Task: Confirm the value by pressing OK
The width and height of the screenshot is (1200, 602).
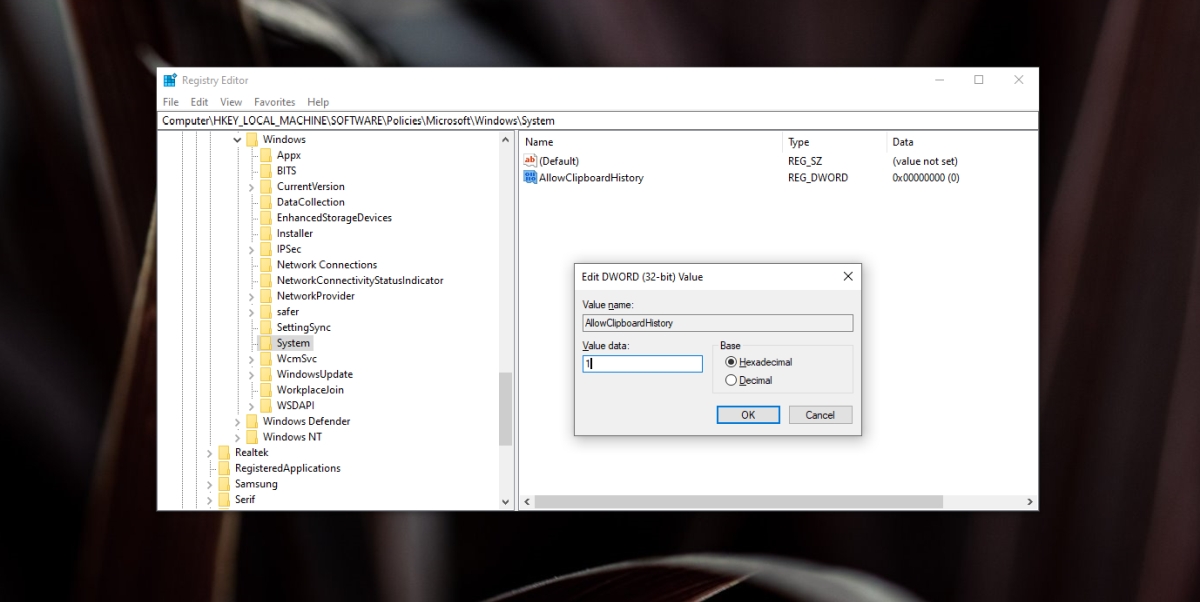Action: [x=748, y=414]
